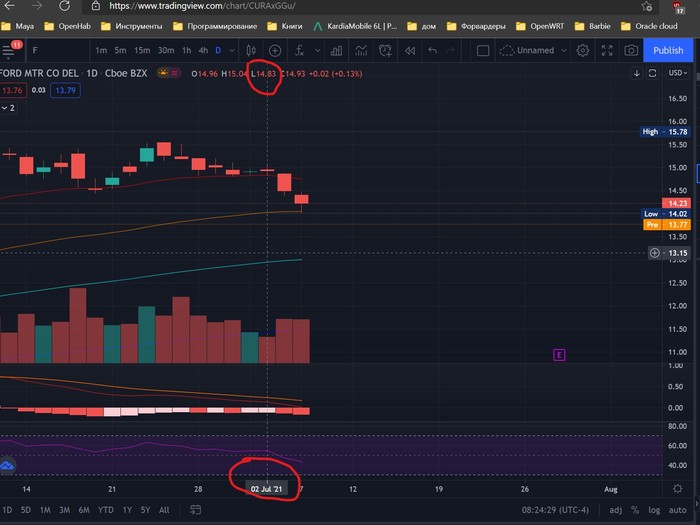This screenshot has height=525, width=700.
Task: Set date range to 5D
Action: (26, 510)
